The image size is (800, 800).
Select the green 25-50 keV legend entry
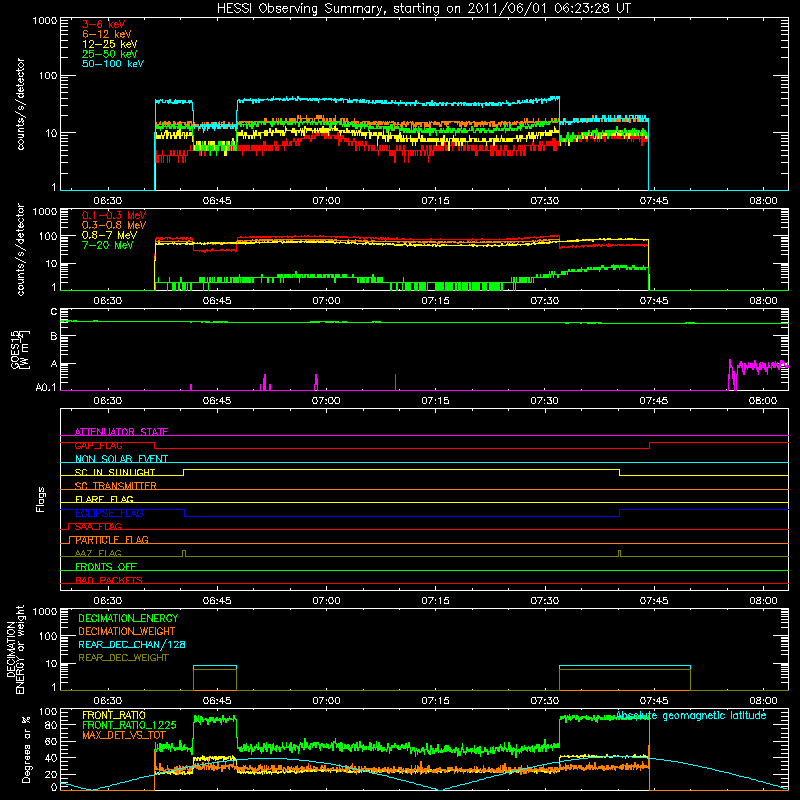[x=109, y=54]
